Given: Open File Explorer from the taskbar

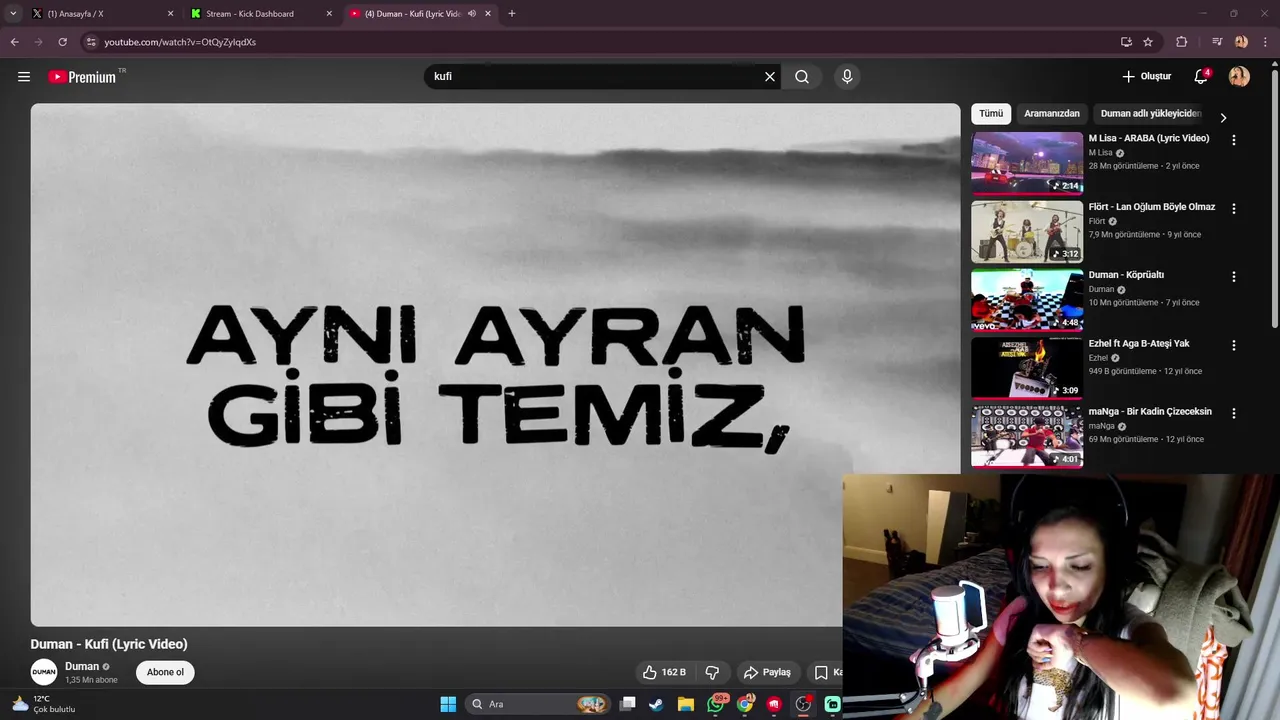Looking at the screenshot, I should (x=686, y=704).
